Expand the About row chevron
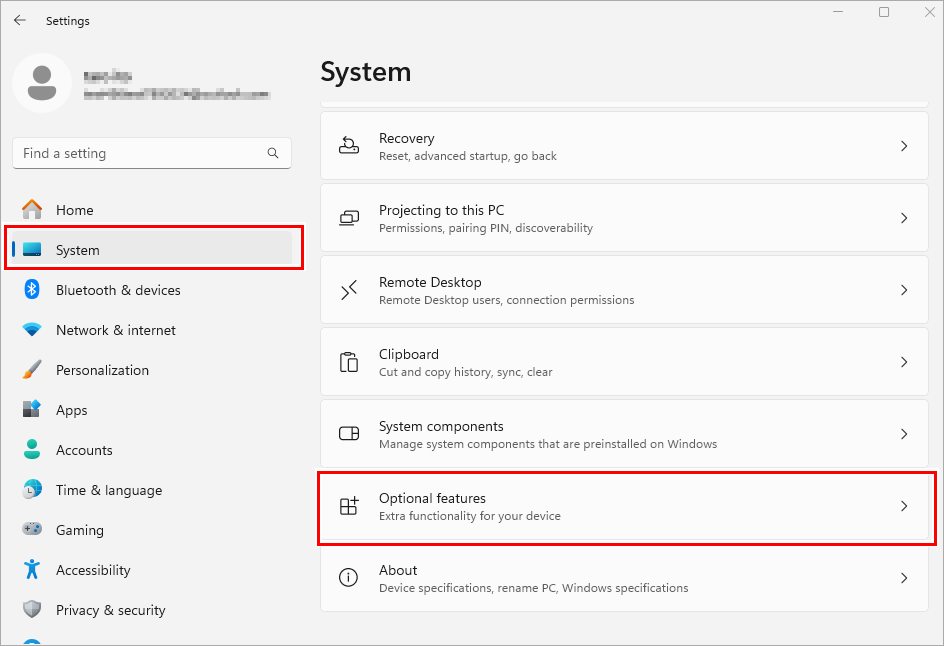 pos(904,578)
